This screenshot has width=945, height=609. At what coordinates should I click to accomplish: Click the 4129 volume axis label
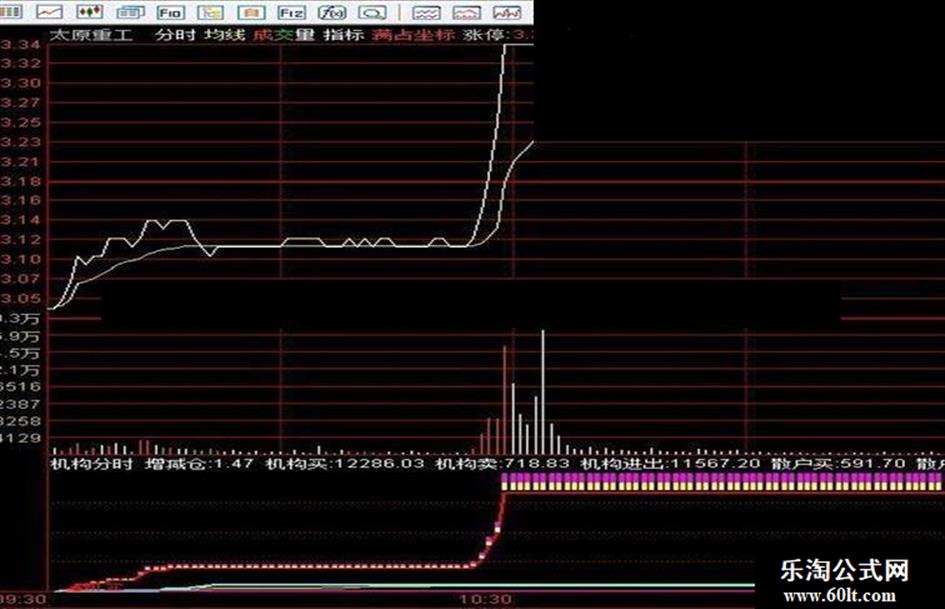tap(20, 438)
